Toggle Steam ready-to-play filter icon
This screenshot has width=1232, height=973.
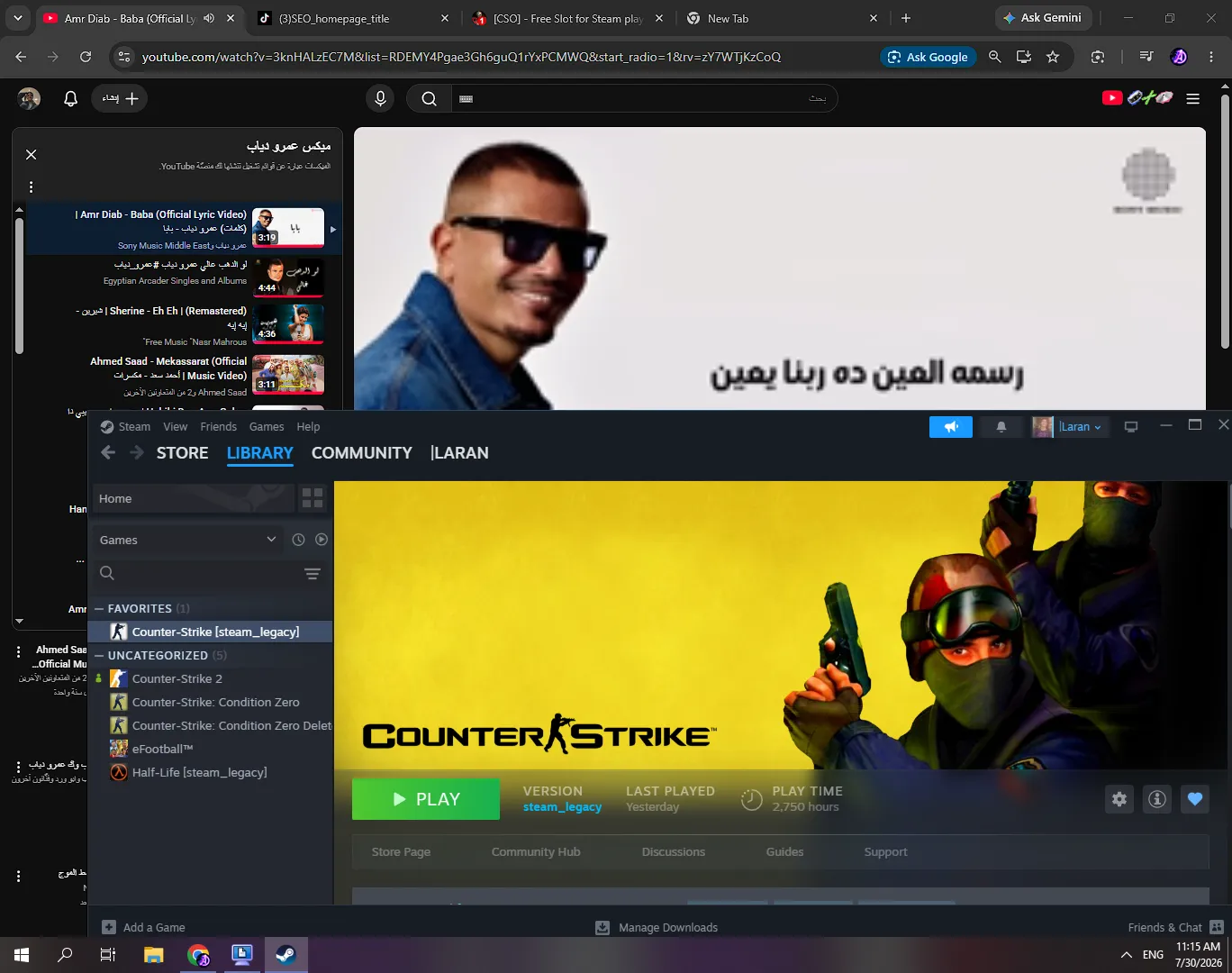pyautogui.click(x=322, y=540)
